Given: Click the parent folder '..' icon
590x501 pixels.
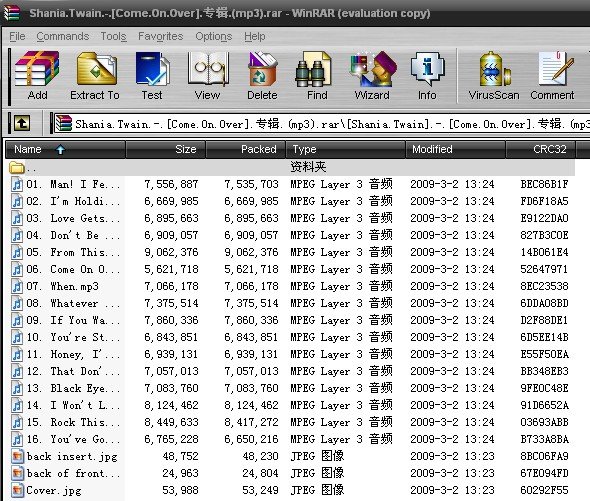Looking at the screenshot, I should pos(17,167).
